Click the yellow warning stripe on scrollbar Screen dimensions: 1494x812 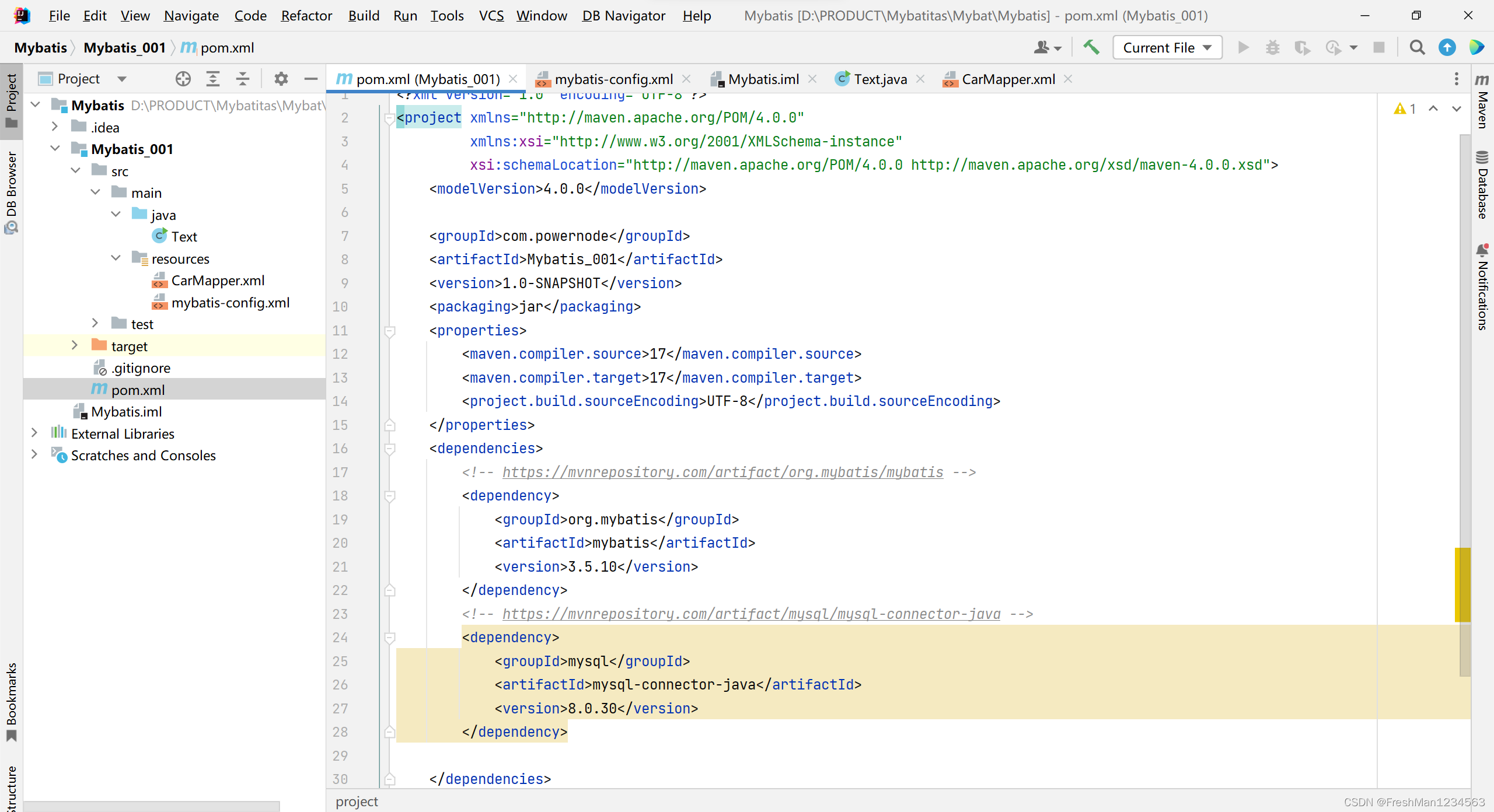[x=1462, y=584]
